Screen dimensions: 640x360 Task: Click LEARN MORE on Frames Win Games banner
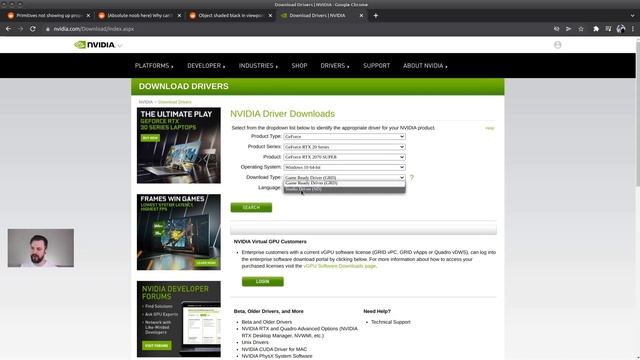pyautogui.click(x=206, y=263)
